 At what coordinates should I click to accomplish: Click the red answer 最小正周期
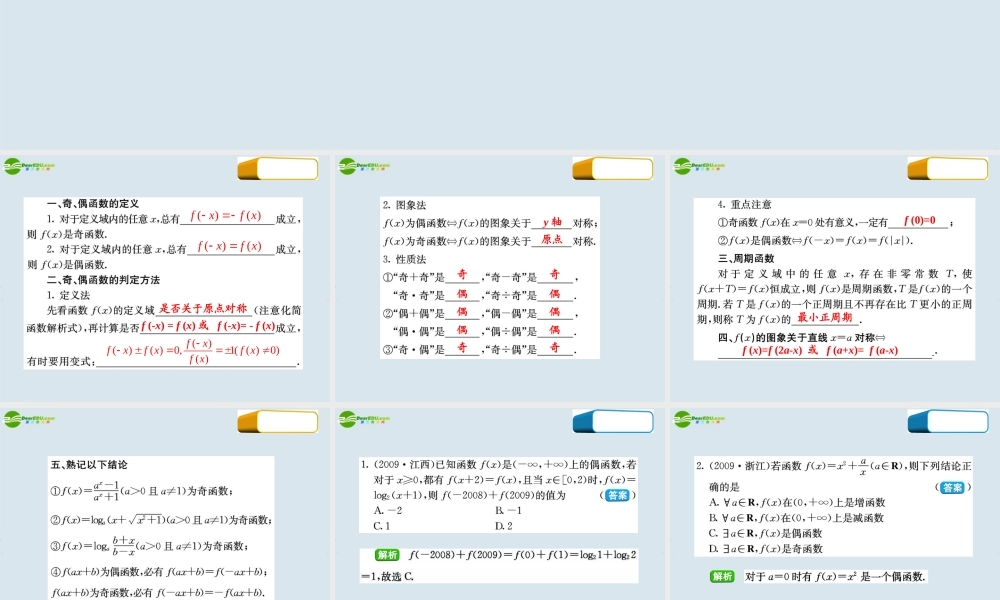coord(825,318)
